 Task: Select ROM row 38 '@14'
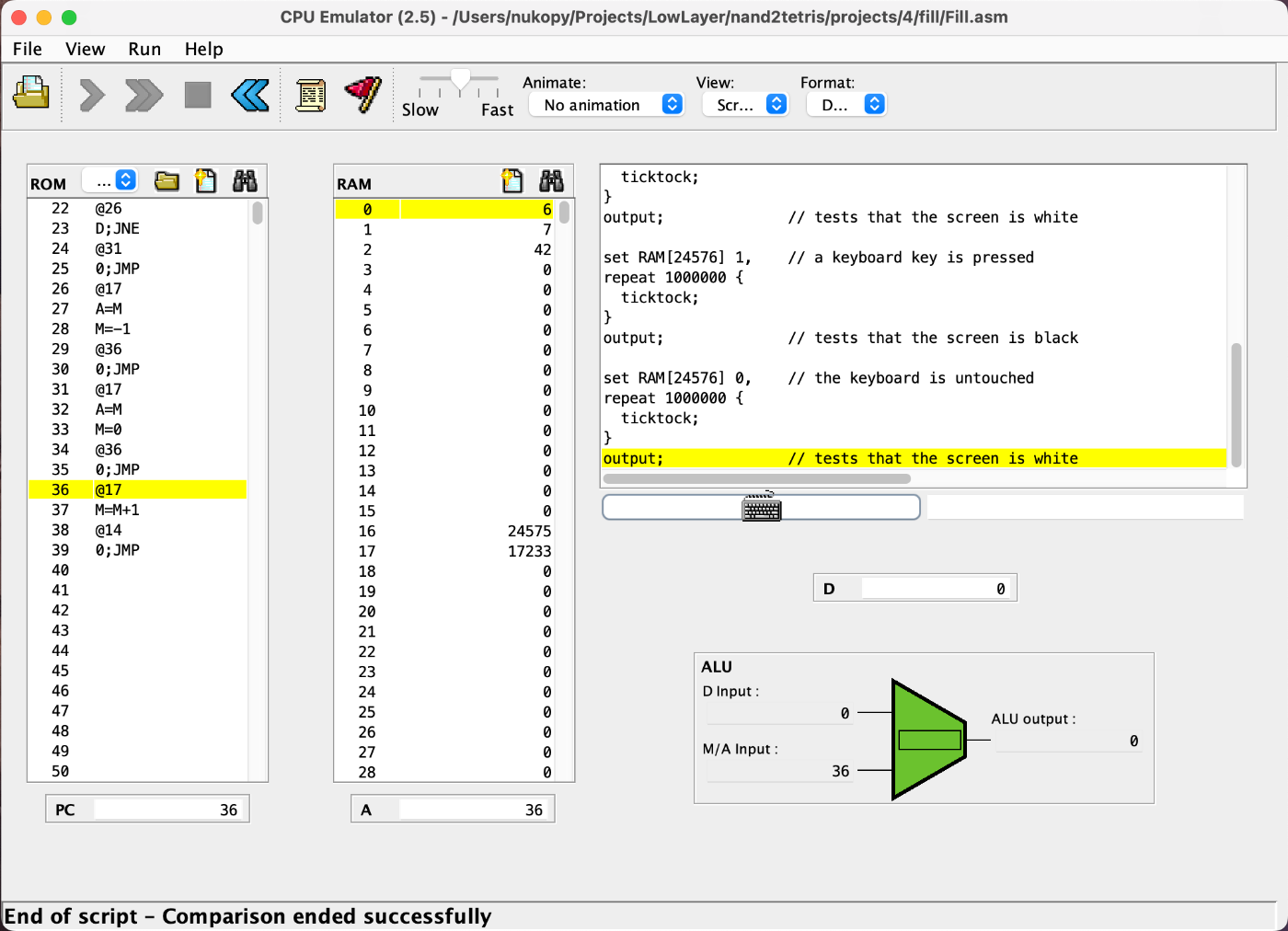pos(138,530)
